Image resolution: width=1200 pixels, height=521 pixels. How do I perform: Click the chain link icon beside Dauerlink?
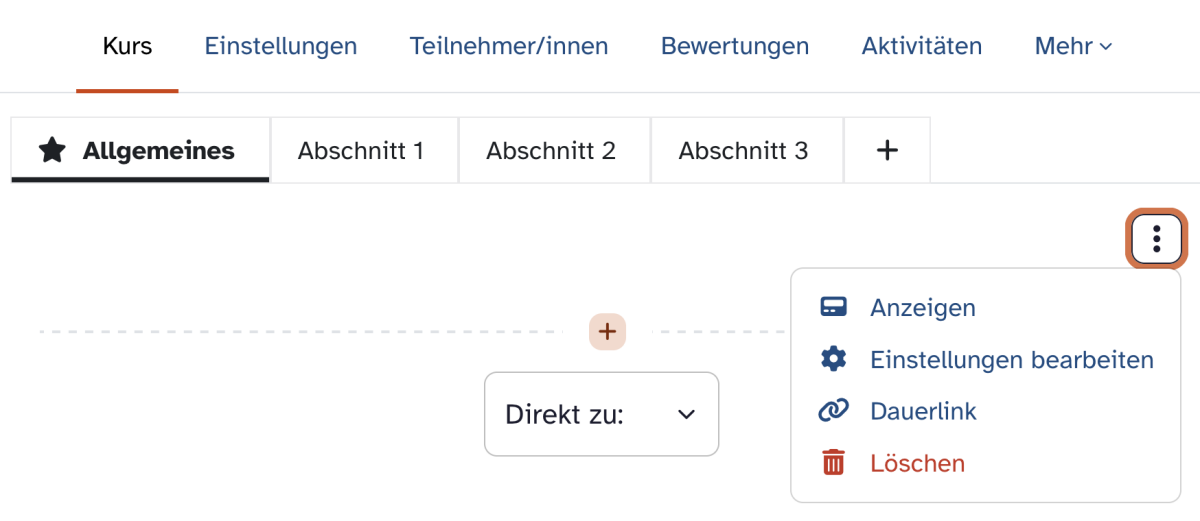(833, 411)
